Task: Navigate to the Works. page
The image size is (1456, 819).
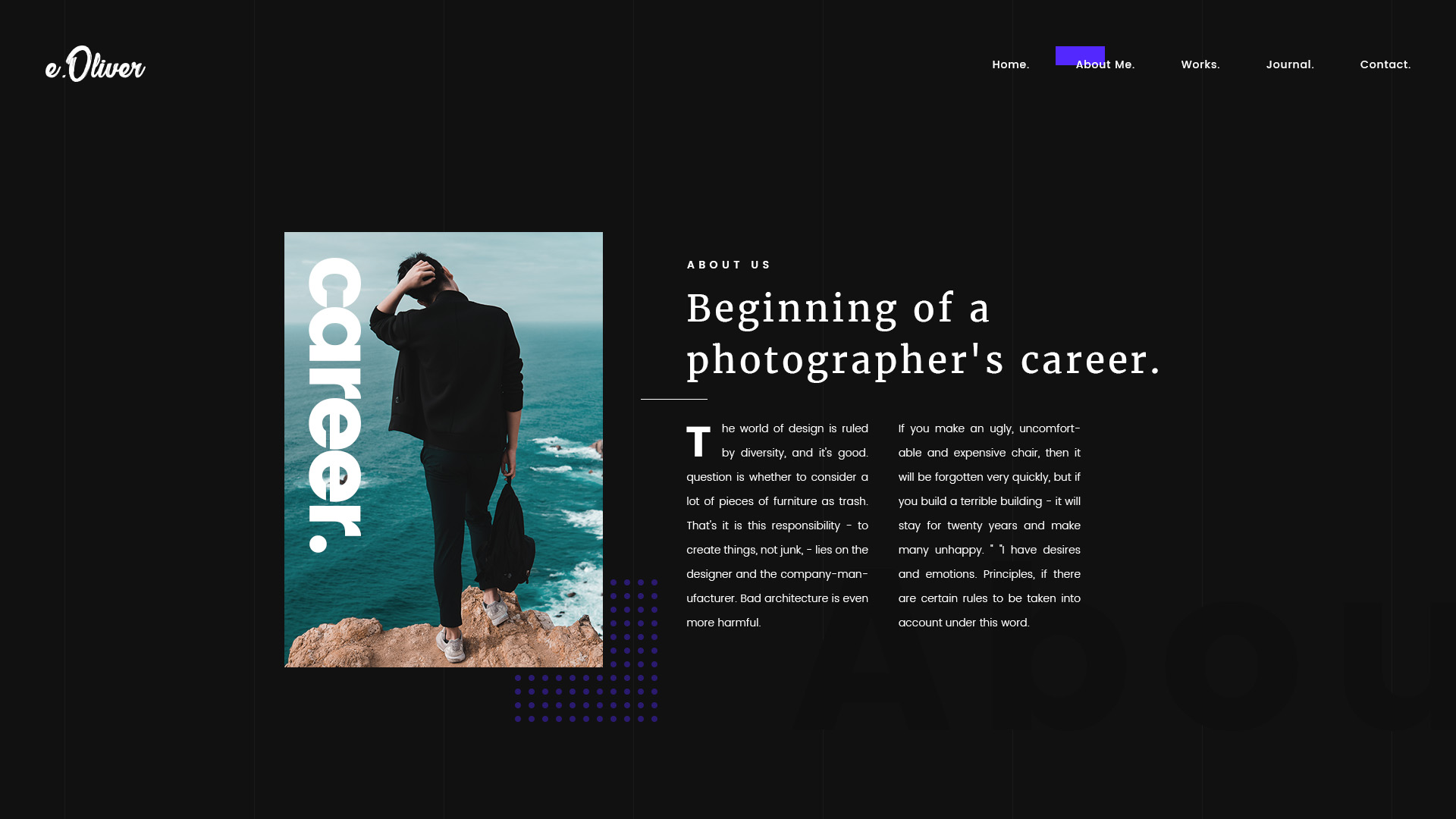Action: (x=1200, y=64)
